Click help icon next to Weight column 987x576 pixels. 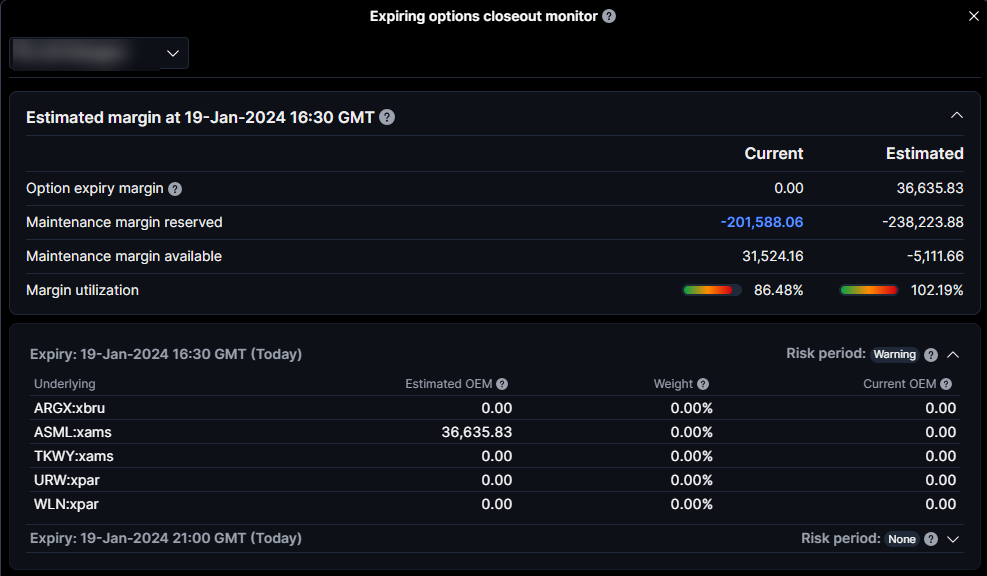[703, 384]
